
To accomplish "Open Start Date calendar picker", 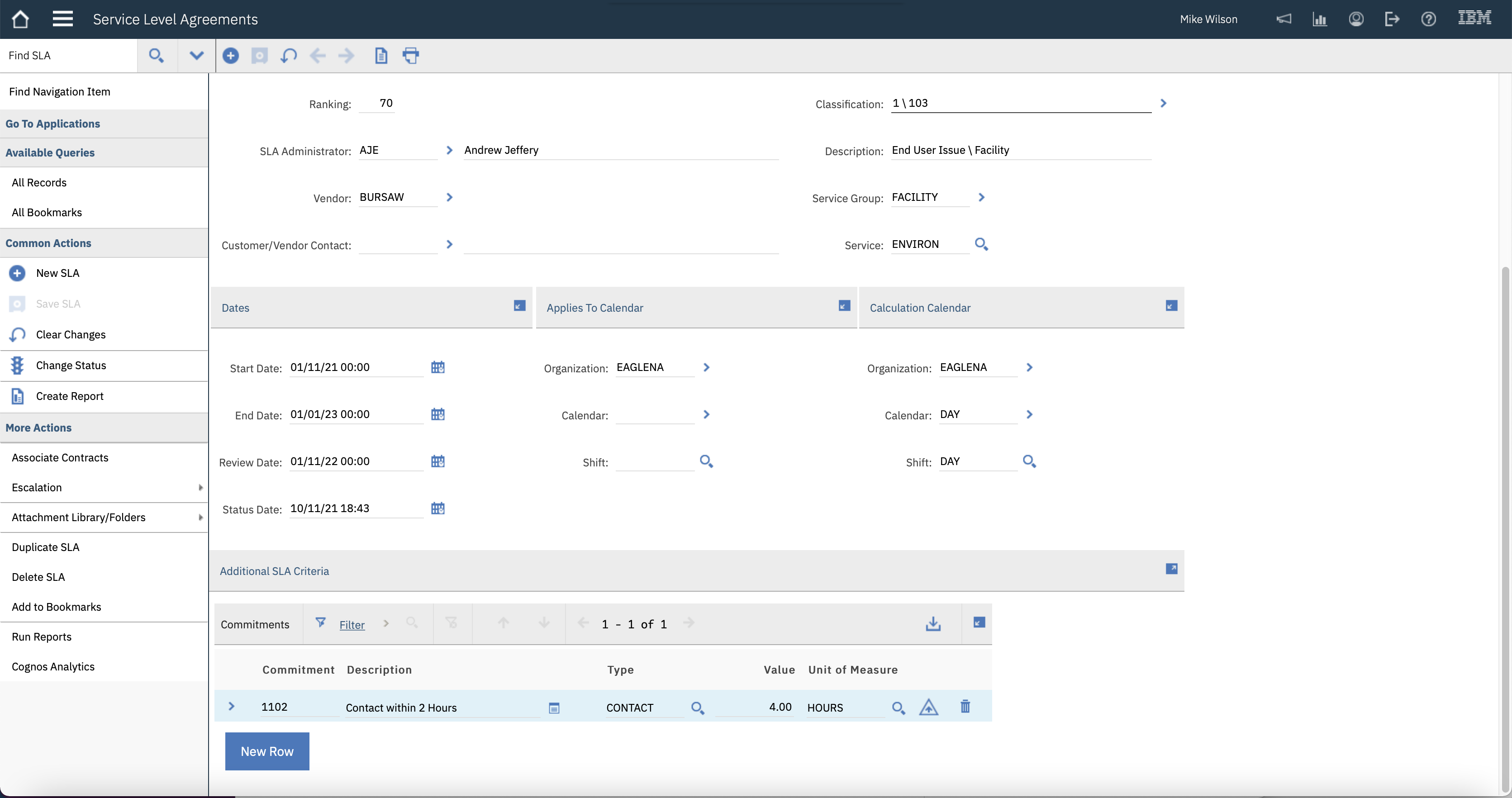I will (438, 367).
